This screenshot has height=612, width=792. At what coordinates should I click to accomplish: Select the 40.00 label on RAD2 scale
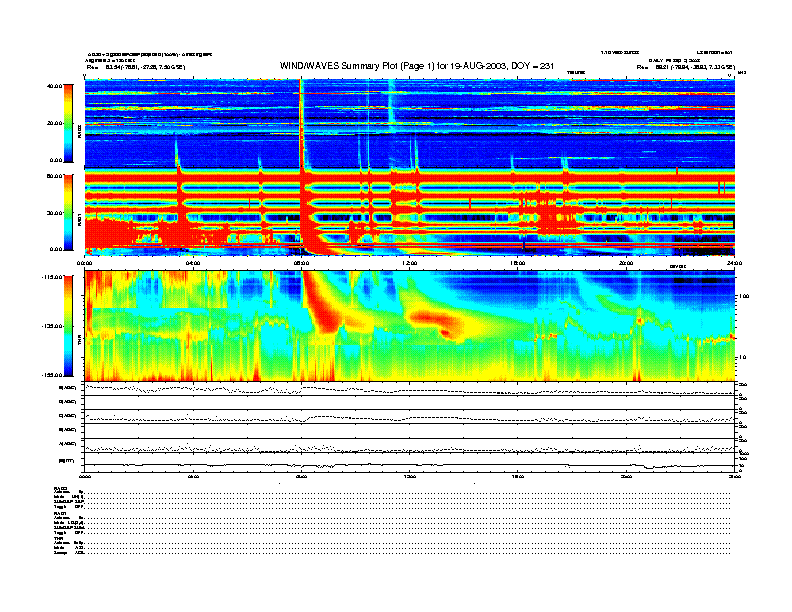(54, 86)
